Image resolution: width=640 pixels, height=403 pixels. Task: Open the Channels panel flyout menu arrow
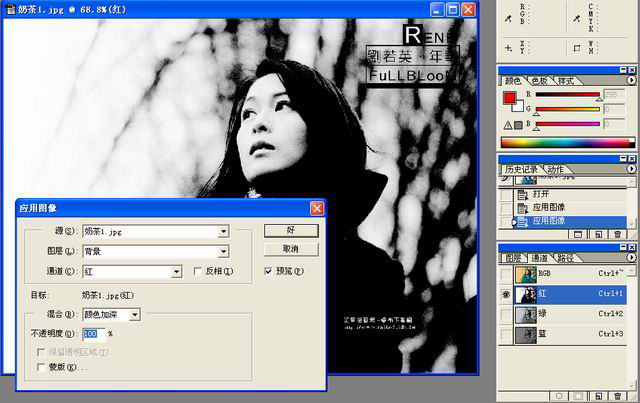631,257
